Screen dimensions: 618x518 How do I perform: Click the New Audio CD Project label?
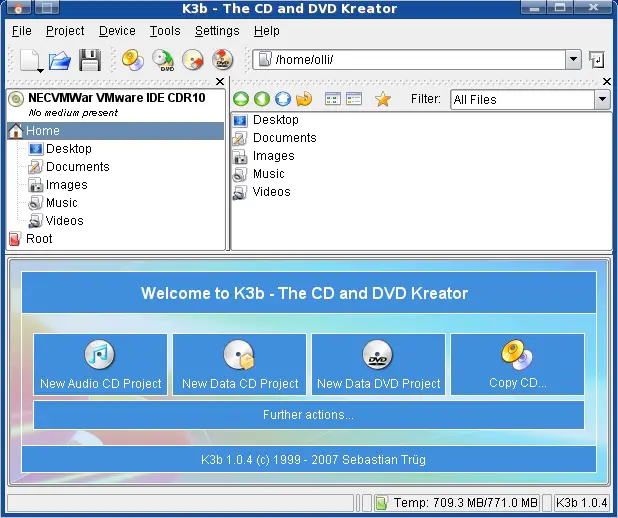click(x=101, y=384)
